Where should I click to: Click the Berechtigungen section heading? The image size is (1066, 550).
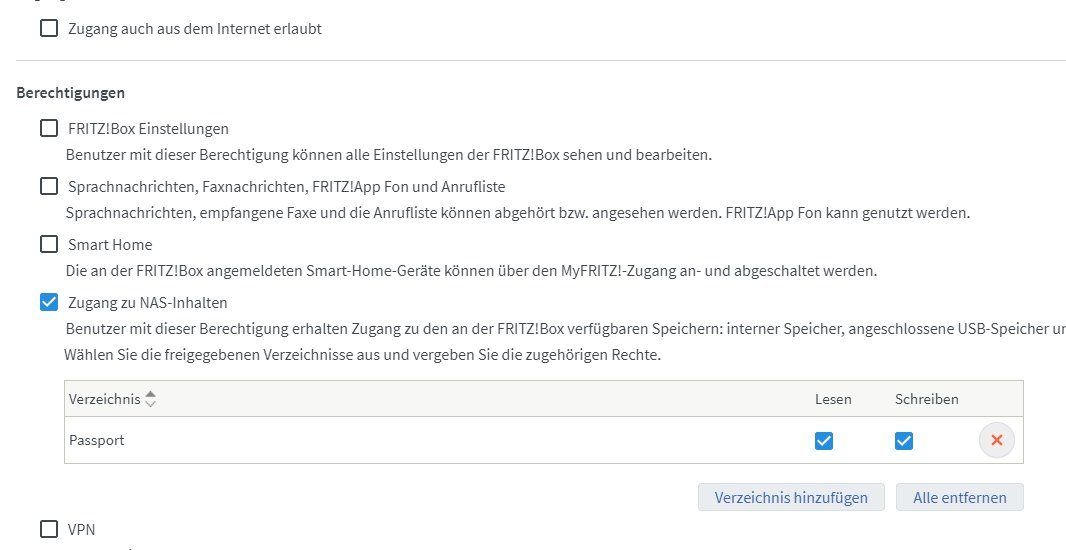[x=71, y=93]
